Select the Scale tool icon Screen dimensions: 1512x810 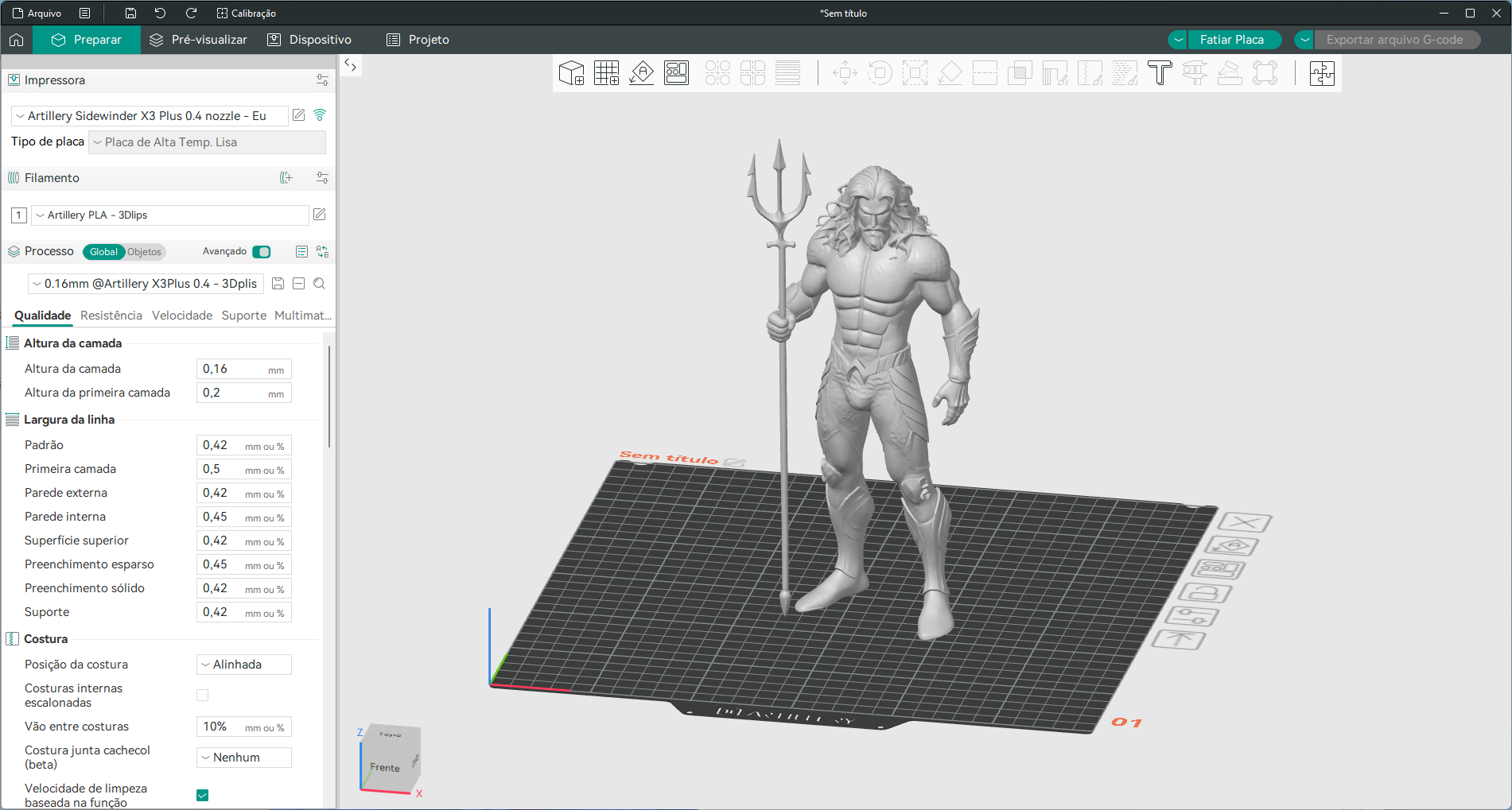pyautogui.click(x=915, y=73)
